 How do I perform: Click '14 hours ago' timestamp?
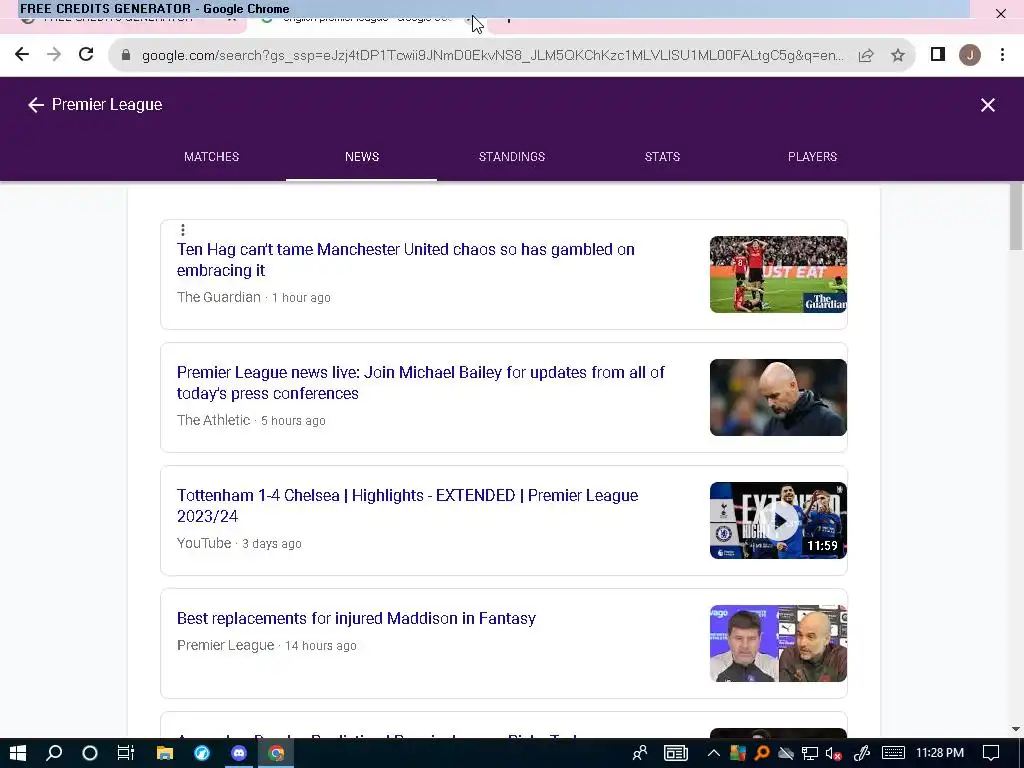coord(321,646)
